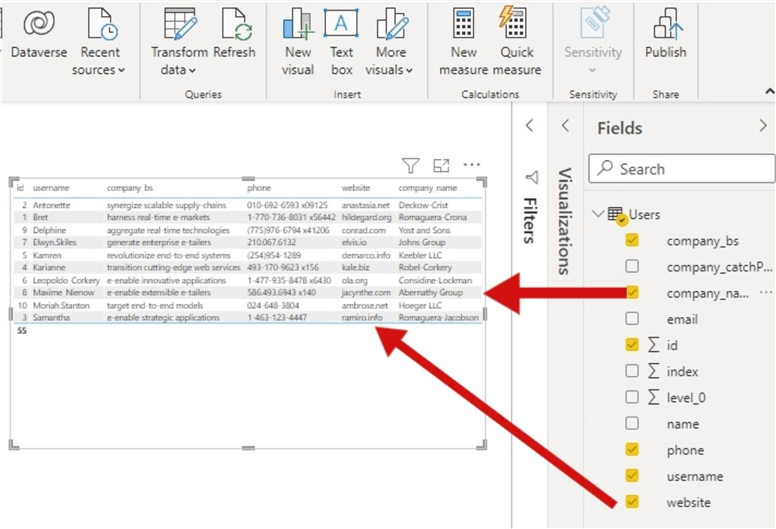The width and height of the screenshot is (776, 529).
Task: Open more options for the company_na field
Action: click(x=766, y=292)
